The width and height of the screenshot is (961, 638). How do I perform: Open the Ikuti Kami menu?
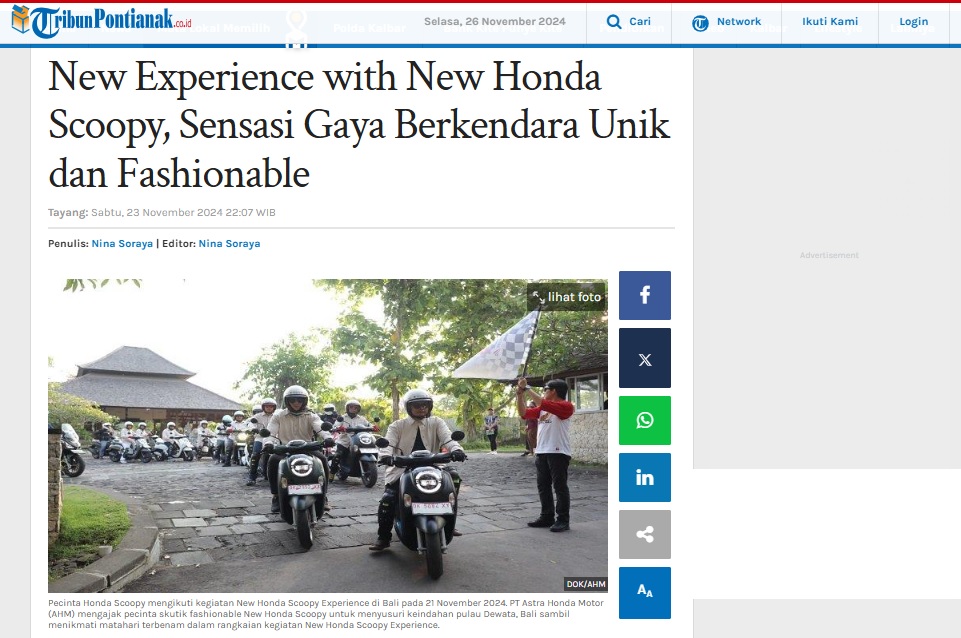coord(830,21)
